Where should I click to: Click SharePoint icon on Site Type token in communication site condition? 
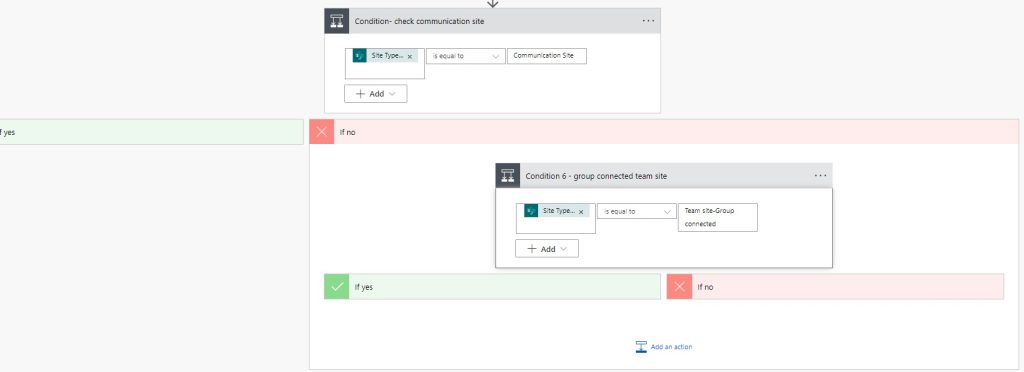(360, 56)
